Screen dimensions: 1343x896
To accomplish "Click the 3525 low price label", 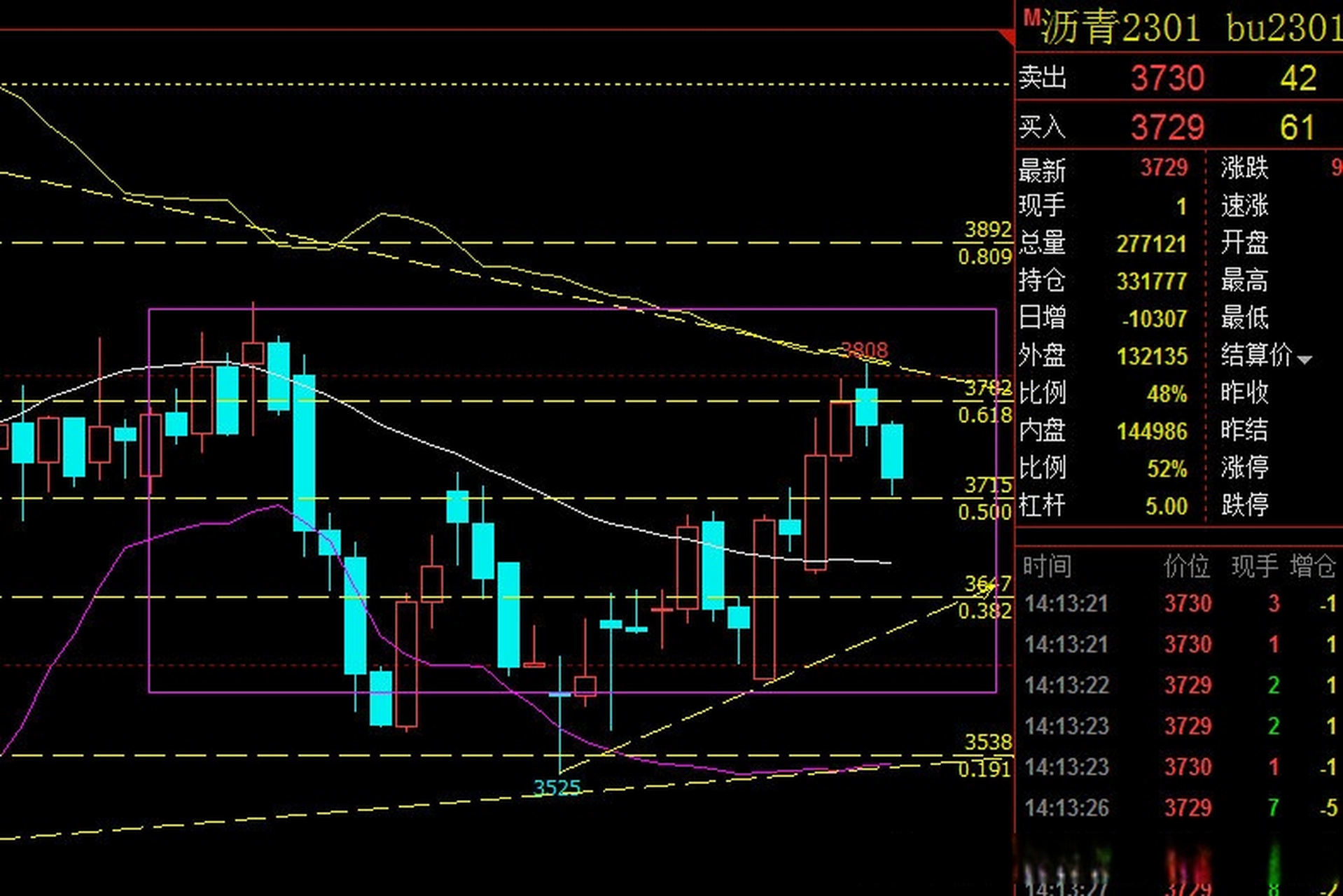I will click(x=557, y=788).
